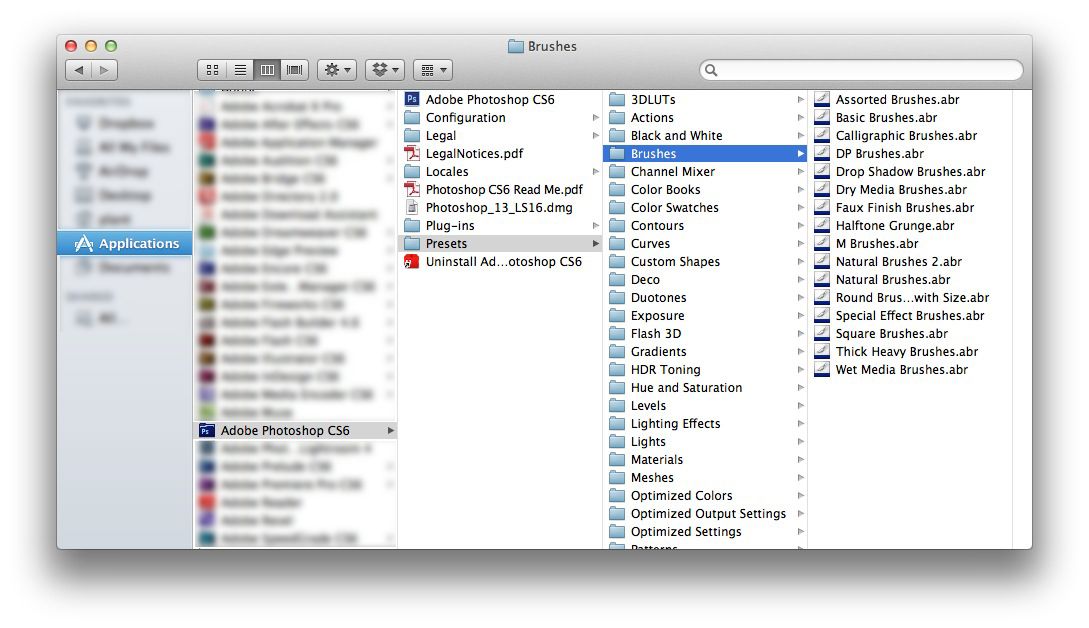Select the Wet Media Brushes.abr icon

[822, 370]
